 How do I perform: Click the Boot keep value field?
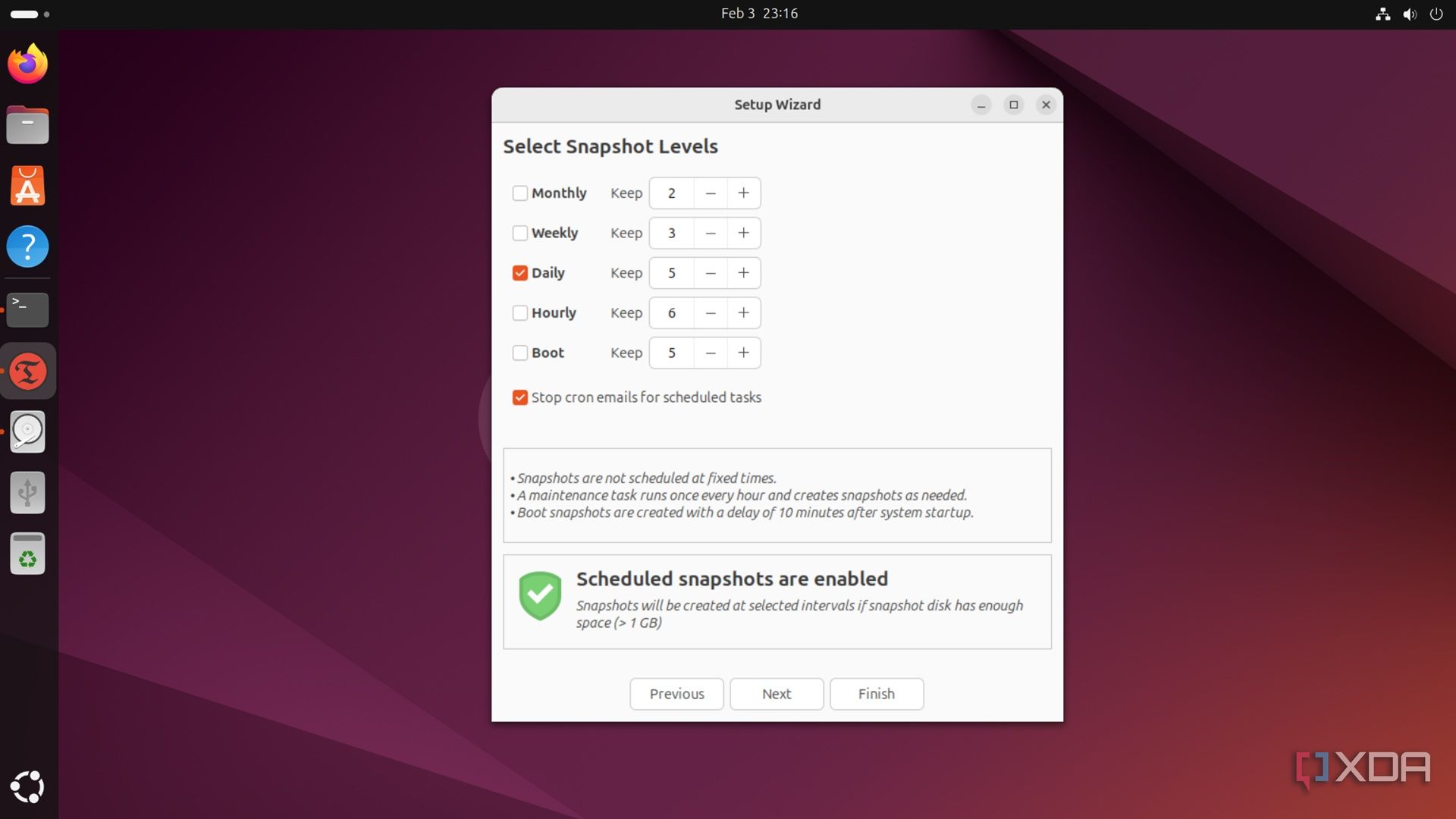tap(672, 353)
